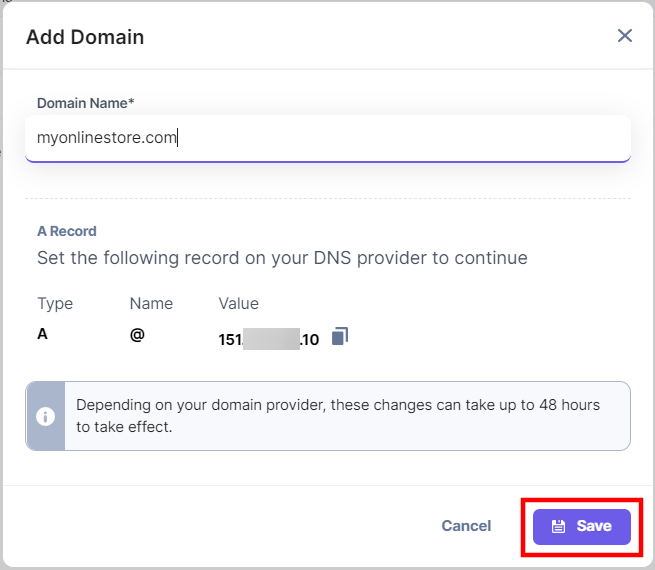The image size is (655, 570).
Task: Click the floppy disk icon on Save
Action: pos(559,526)
